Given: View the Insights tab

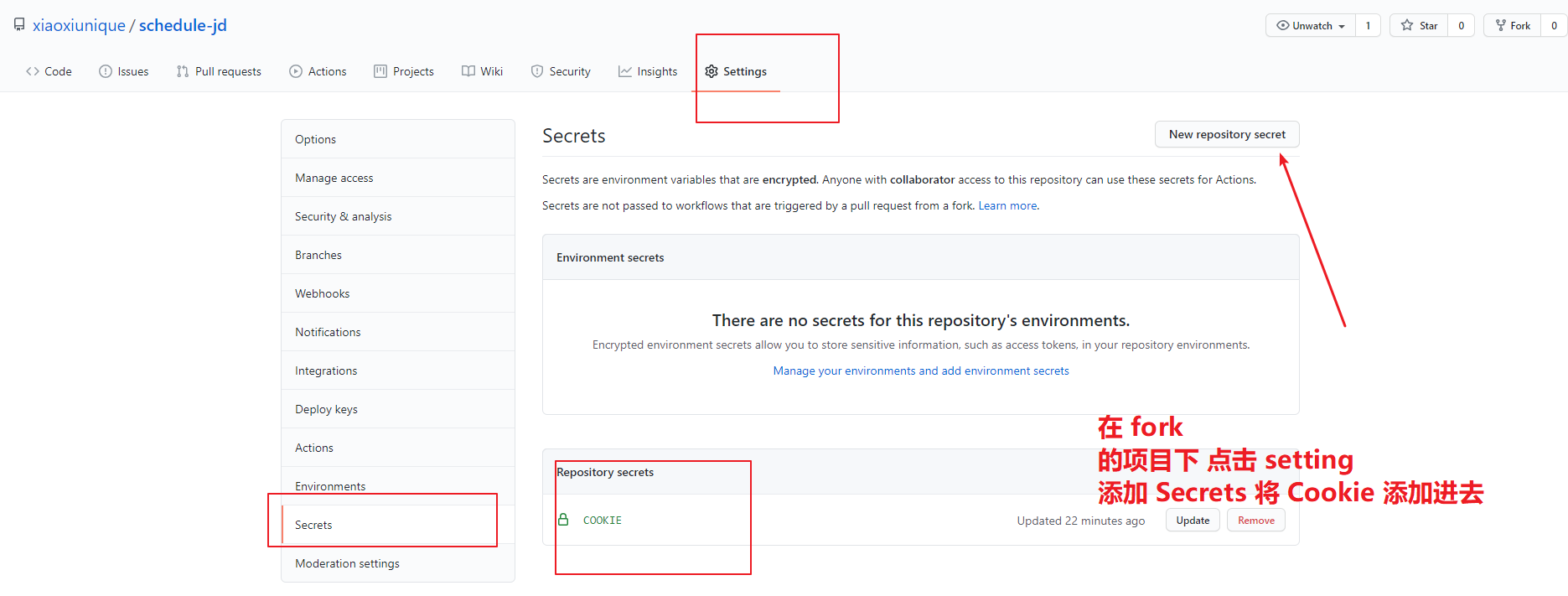Looking at the screenshot, I should pos(648,71).
